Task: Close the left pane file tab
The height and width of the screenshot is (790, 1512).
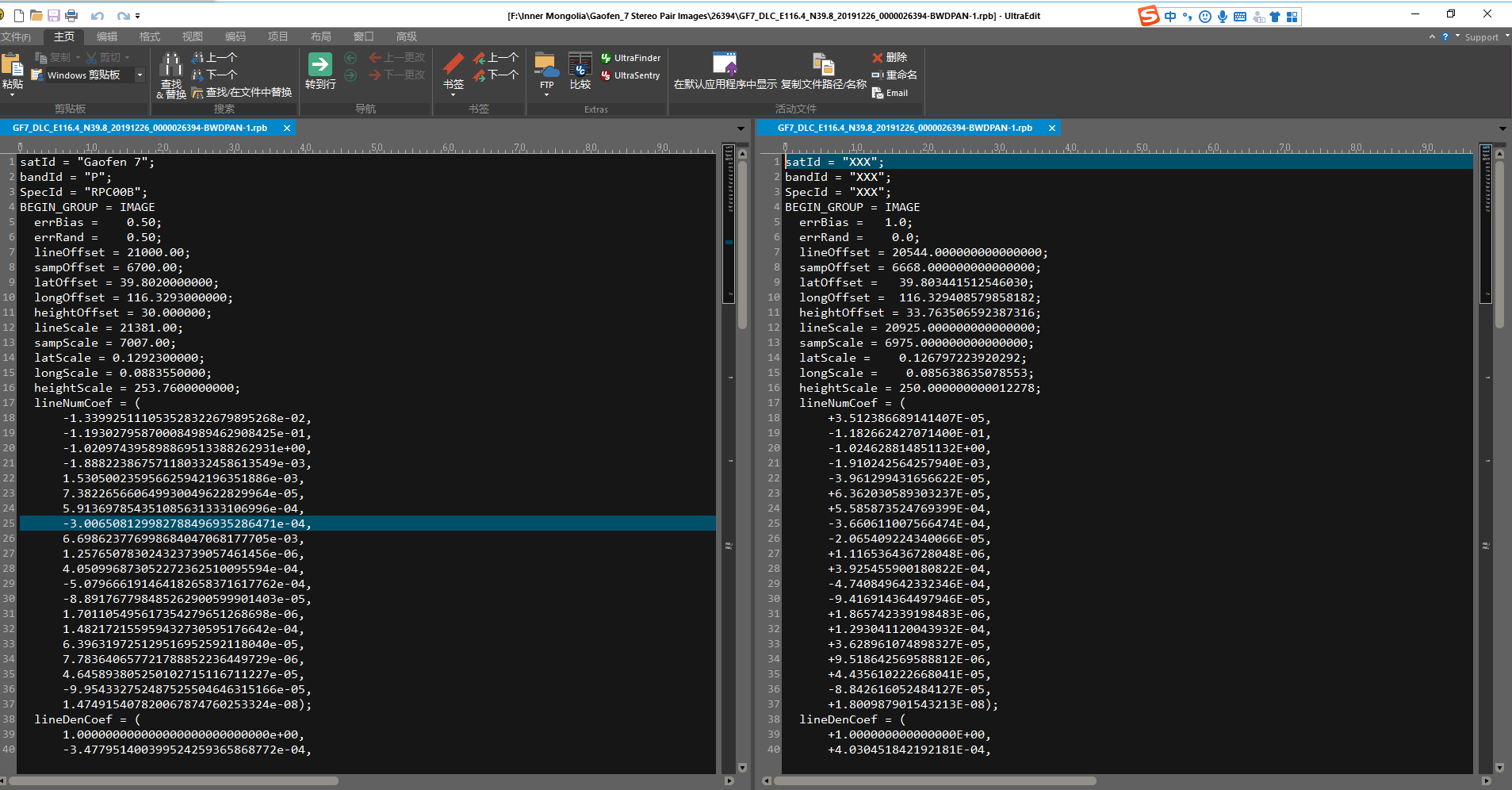Action: click(x=287, y=128)
